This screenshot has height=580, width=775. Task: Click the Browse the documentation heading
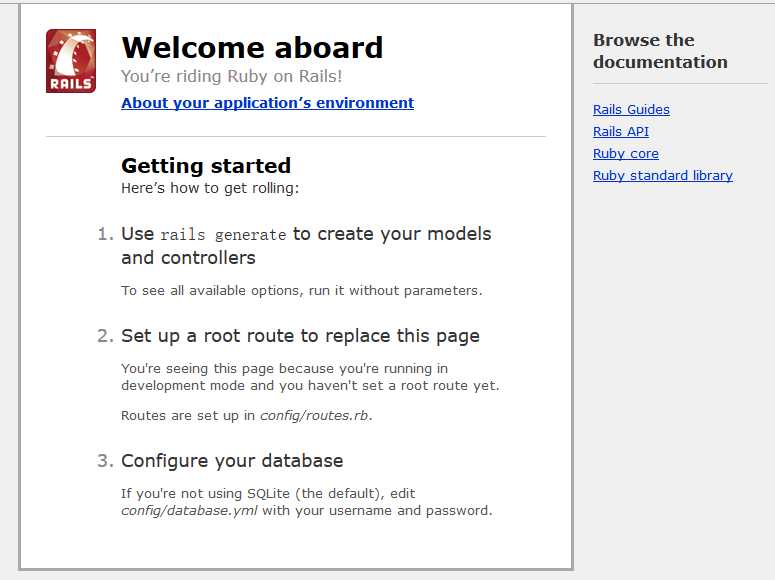pos(660,51)
